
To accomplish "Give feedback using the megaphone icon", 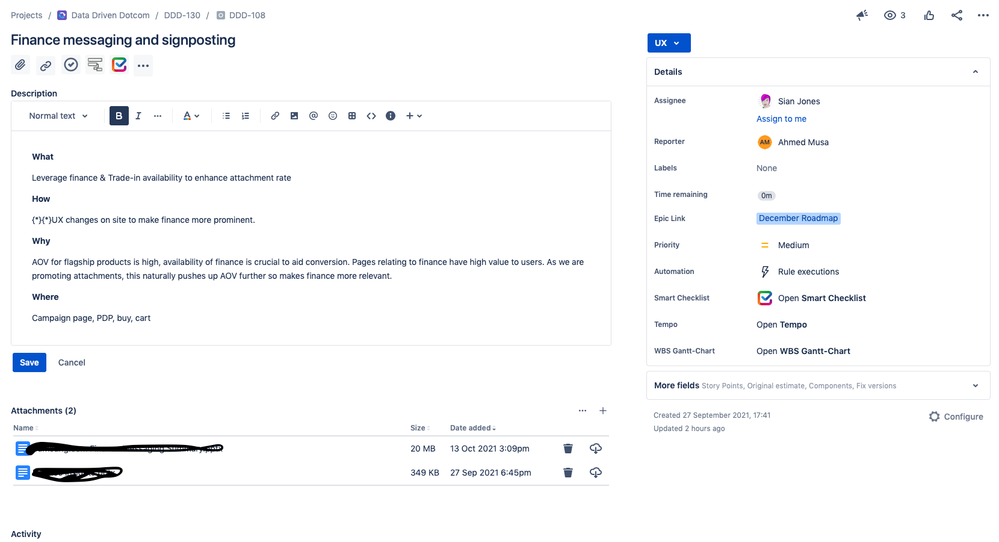I will click(862, 15).
